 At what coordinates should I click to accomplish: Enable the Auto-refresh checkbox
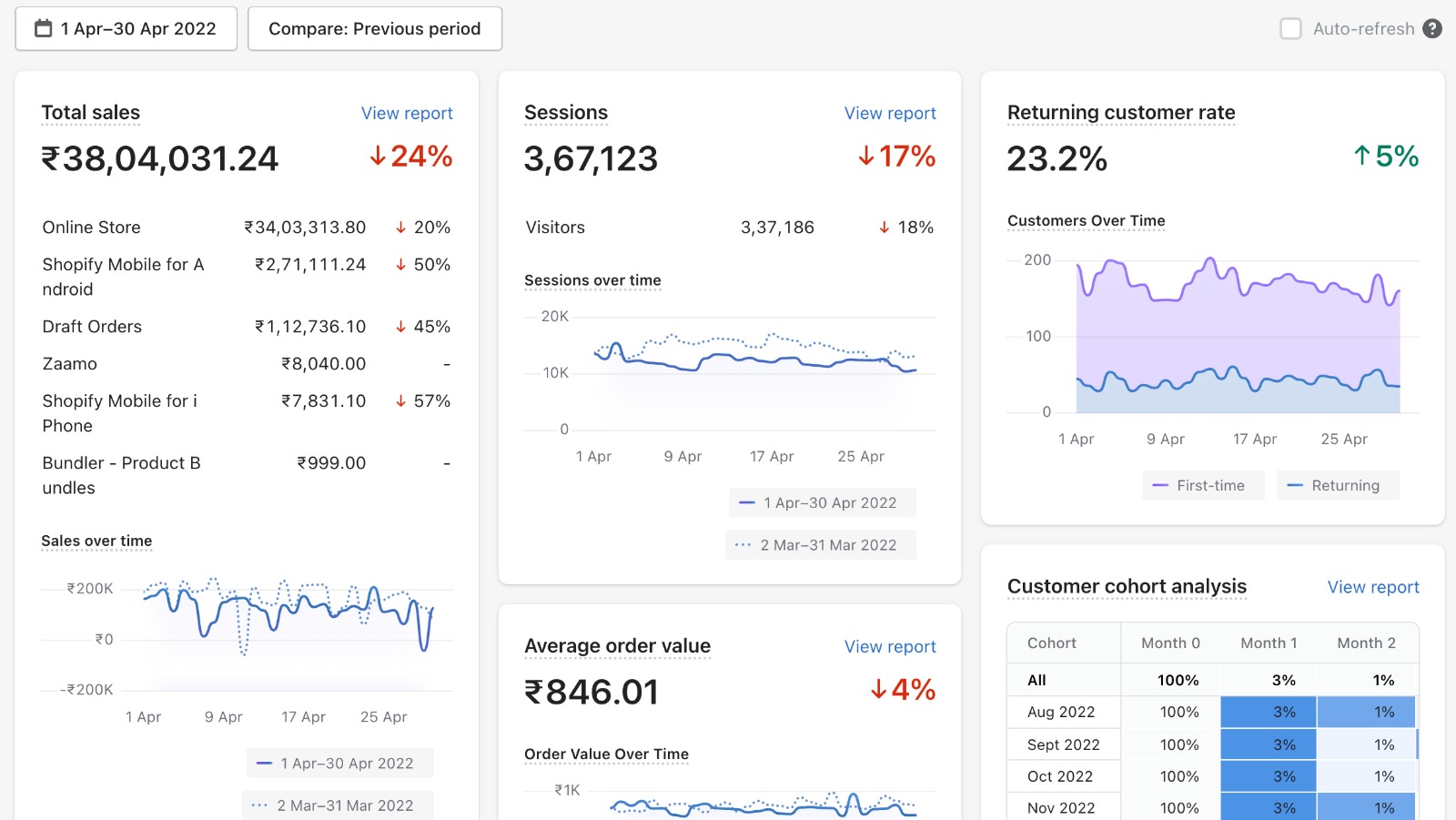(x=1290, y=29)
